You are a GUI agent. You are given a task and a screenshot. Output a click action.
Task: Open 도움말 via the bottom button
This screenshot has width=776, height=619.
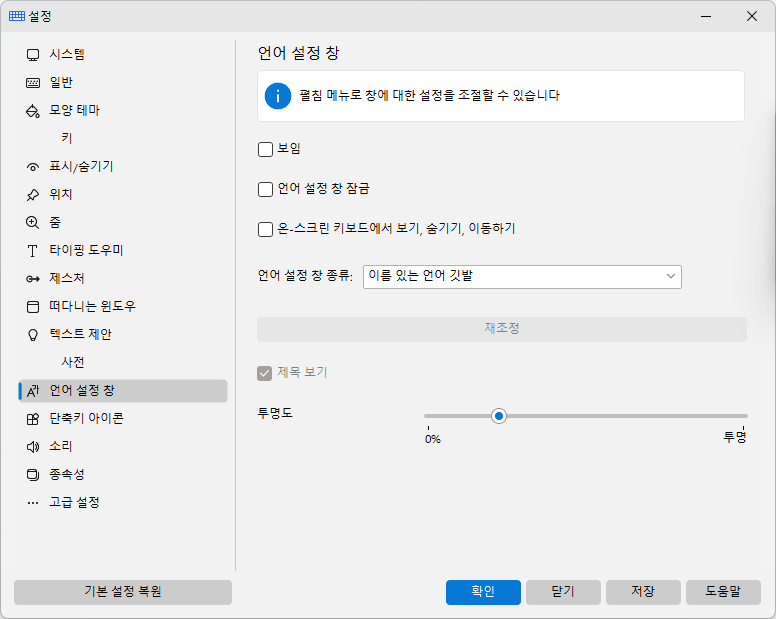tap(723, 592)
